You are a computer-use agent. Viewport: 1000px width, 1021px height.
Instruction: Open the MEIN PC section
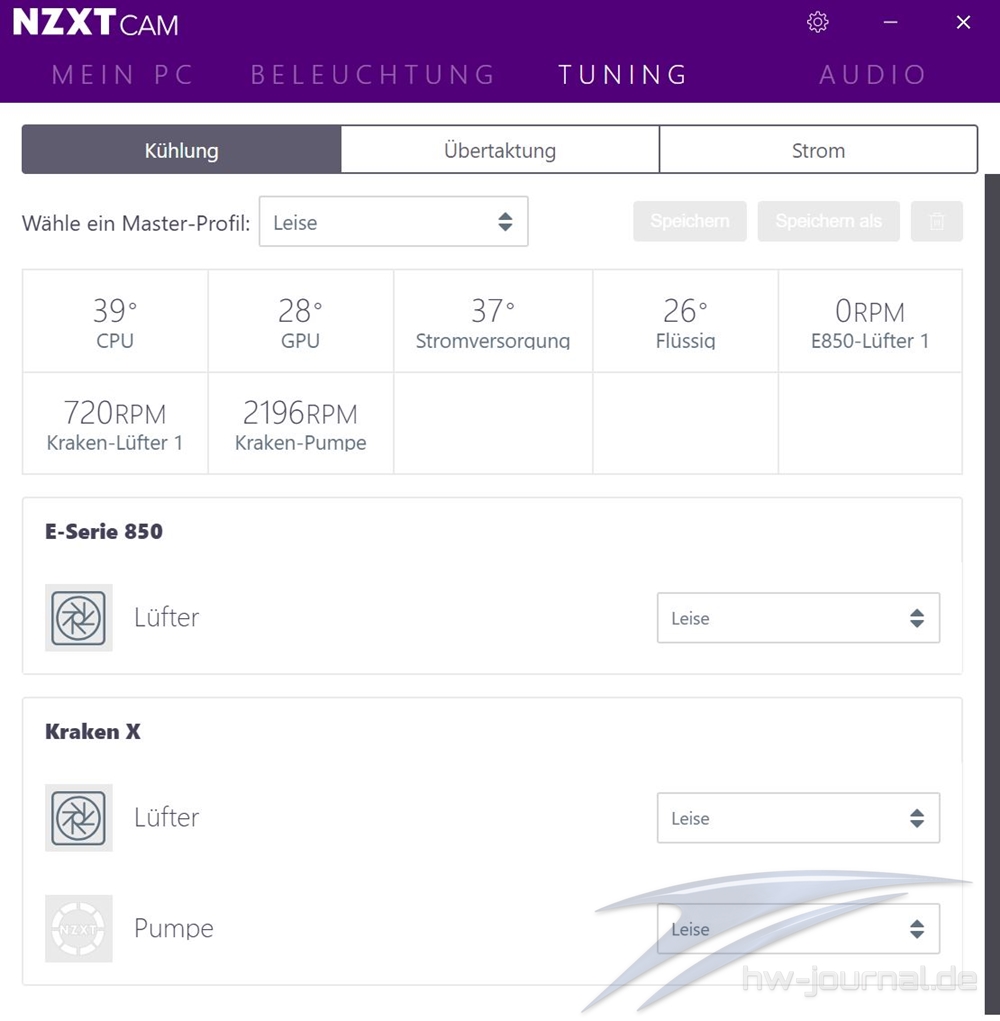click(122, 74)
